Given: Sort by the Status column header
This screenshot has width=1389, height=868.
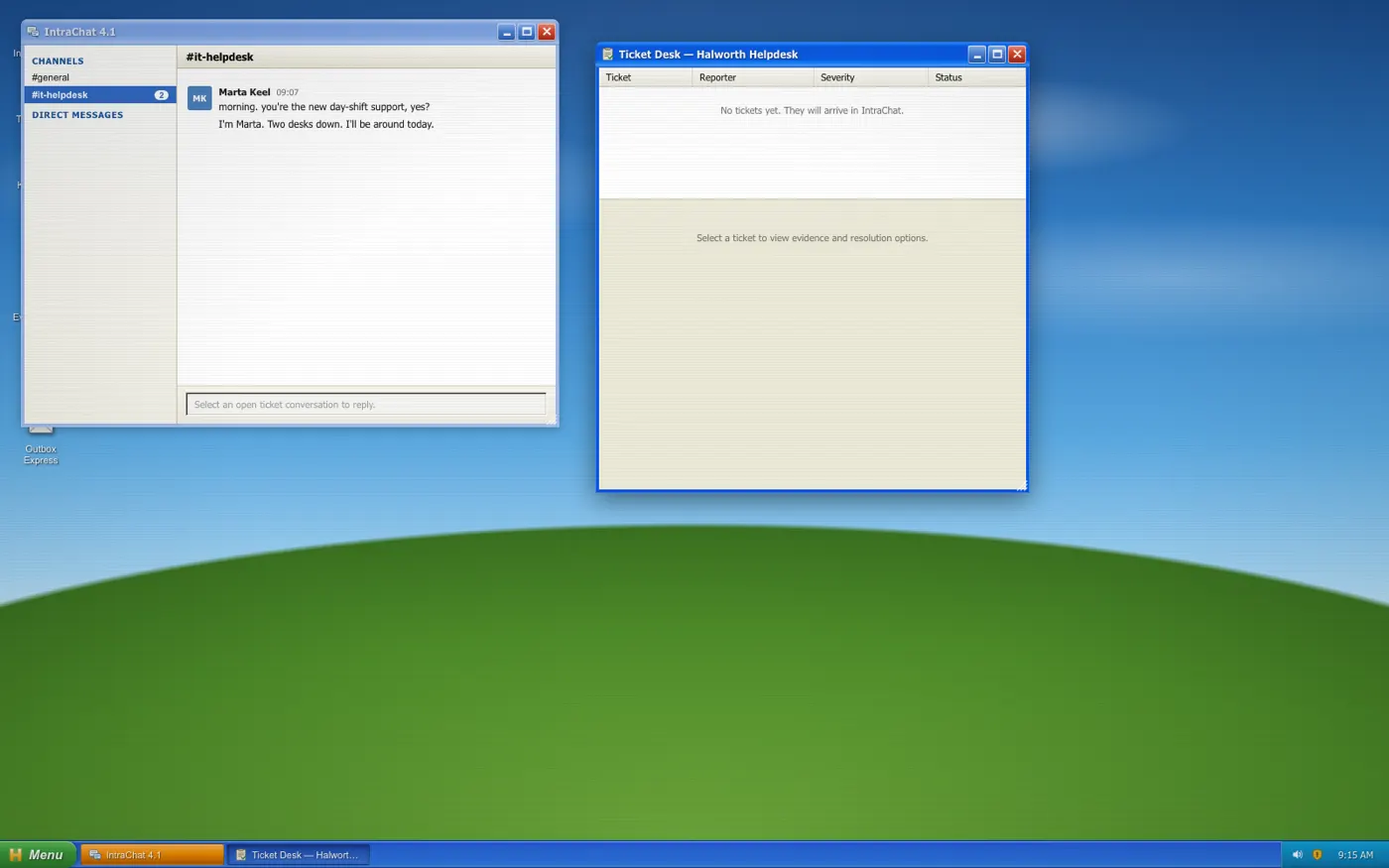Looking at the screenshot, I should point(977,77).
